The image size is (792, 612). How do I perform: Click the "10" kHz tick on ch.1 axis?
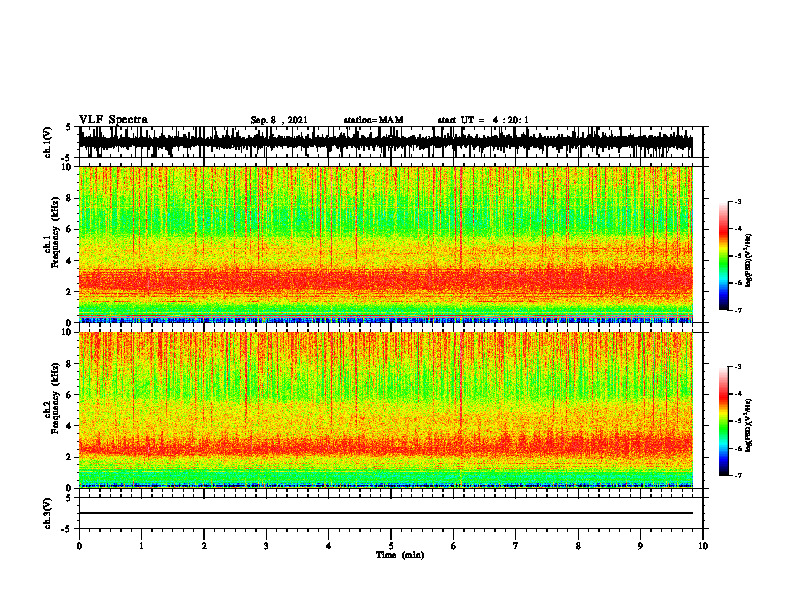[66, 167]
